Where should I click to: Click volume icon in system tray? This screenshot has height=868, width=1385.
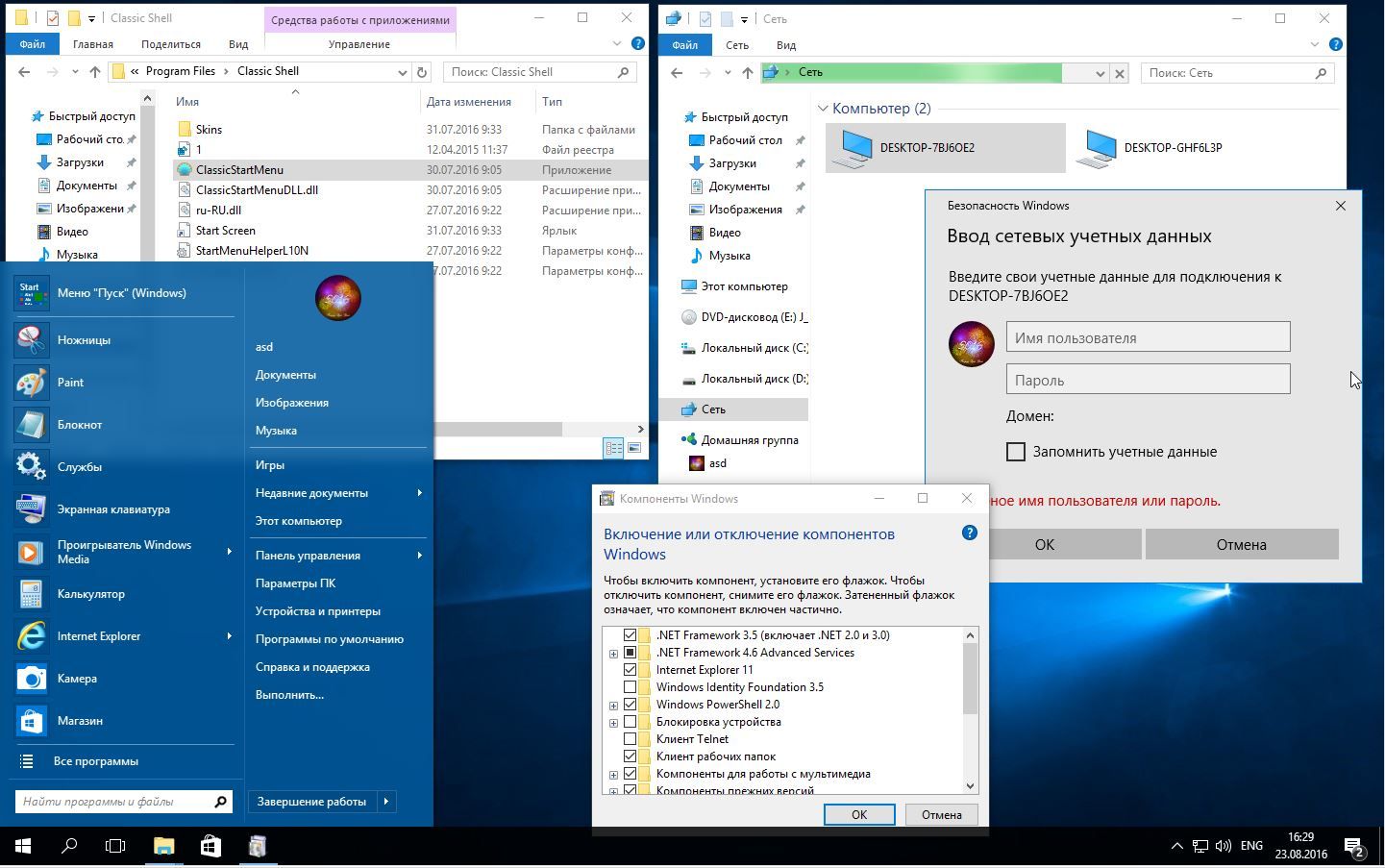point(1224,846)
